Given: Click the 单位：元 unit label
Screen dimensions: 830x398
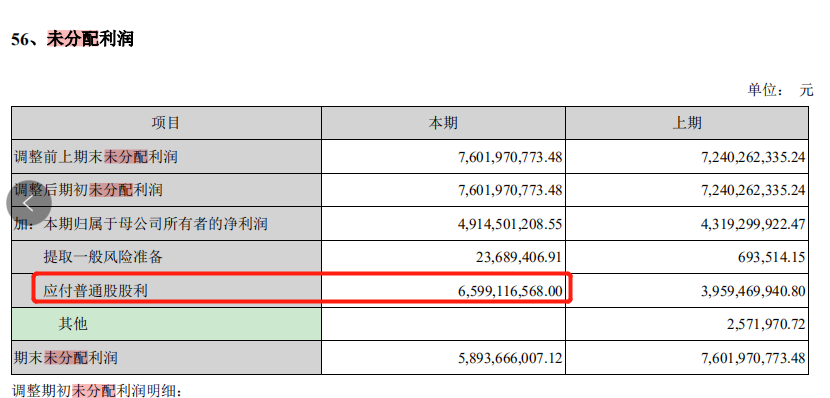Looking at the screenshot, I should (780, 90).
